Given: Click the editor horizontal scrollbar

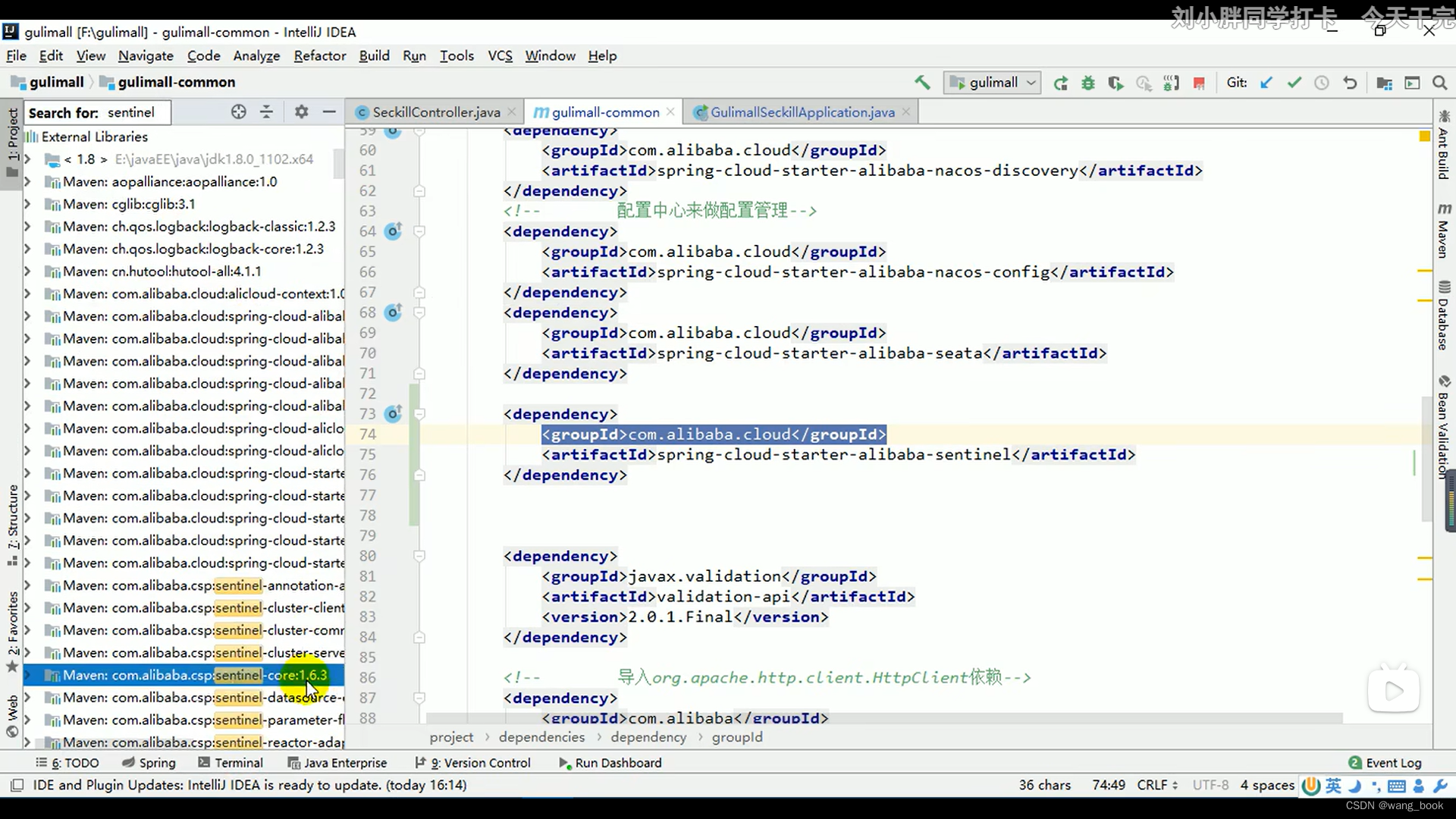Looking at the screenshot, I should [884, 717].
